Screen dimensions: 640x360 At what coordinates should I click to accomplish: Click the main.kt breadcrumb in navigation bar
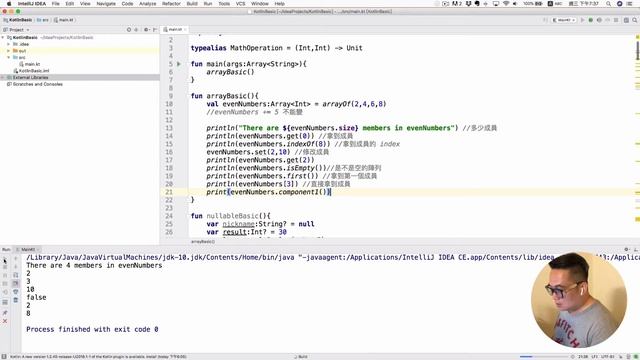point(63,20)
